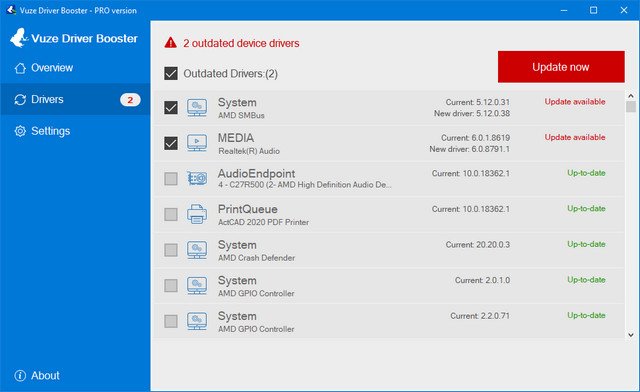Minimize the Vuze Driver Booster window
This screenshot has width=640, height=392.
click(564, 10)
